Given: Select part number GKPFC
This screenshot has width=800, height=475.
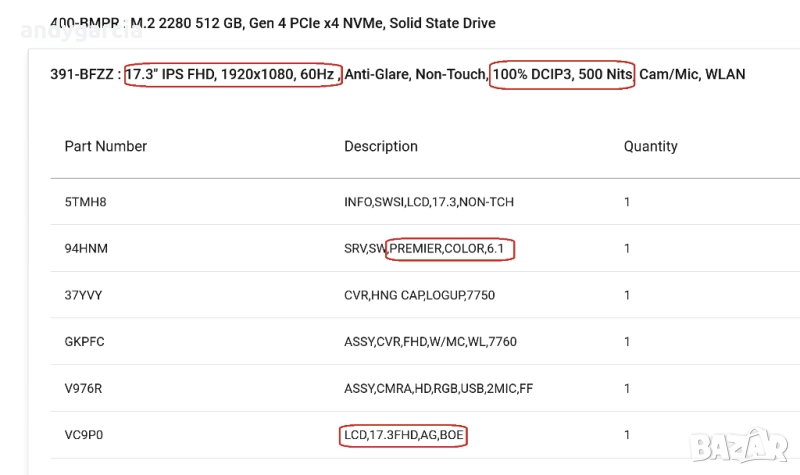Looking at the screenshot, I should (x=85, y=342).
